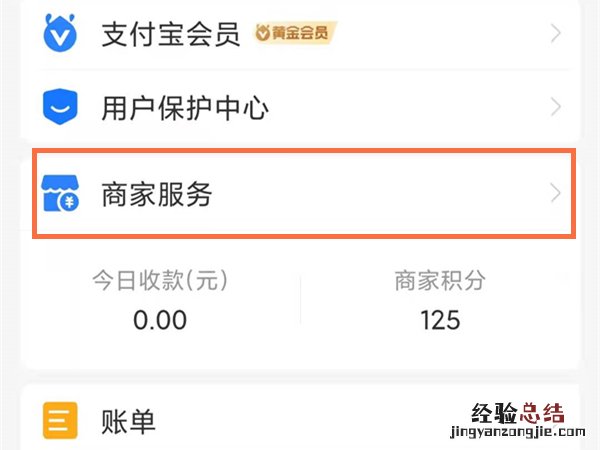
Task: Expand 支付宝会员 row using its chevron
Action: click(x=556, y=36)
